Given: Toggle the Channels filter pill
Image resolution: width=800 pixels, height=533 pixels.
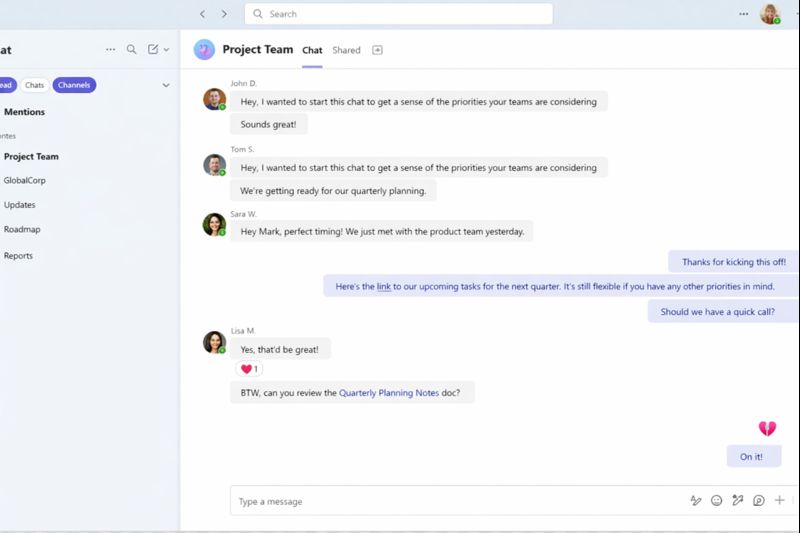Looking at the screenshot, I should 74,85.
